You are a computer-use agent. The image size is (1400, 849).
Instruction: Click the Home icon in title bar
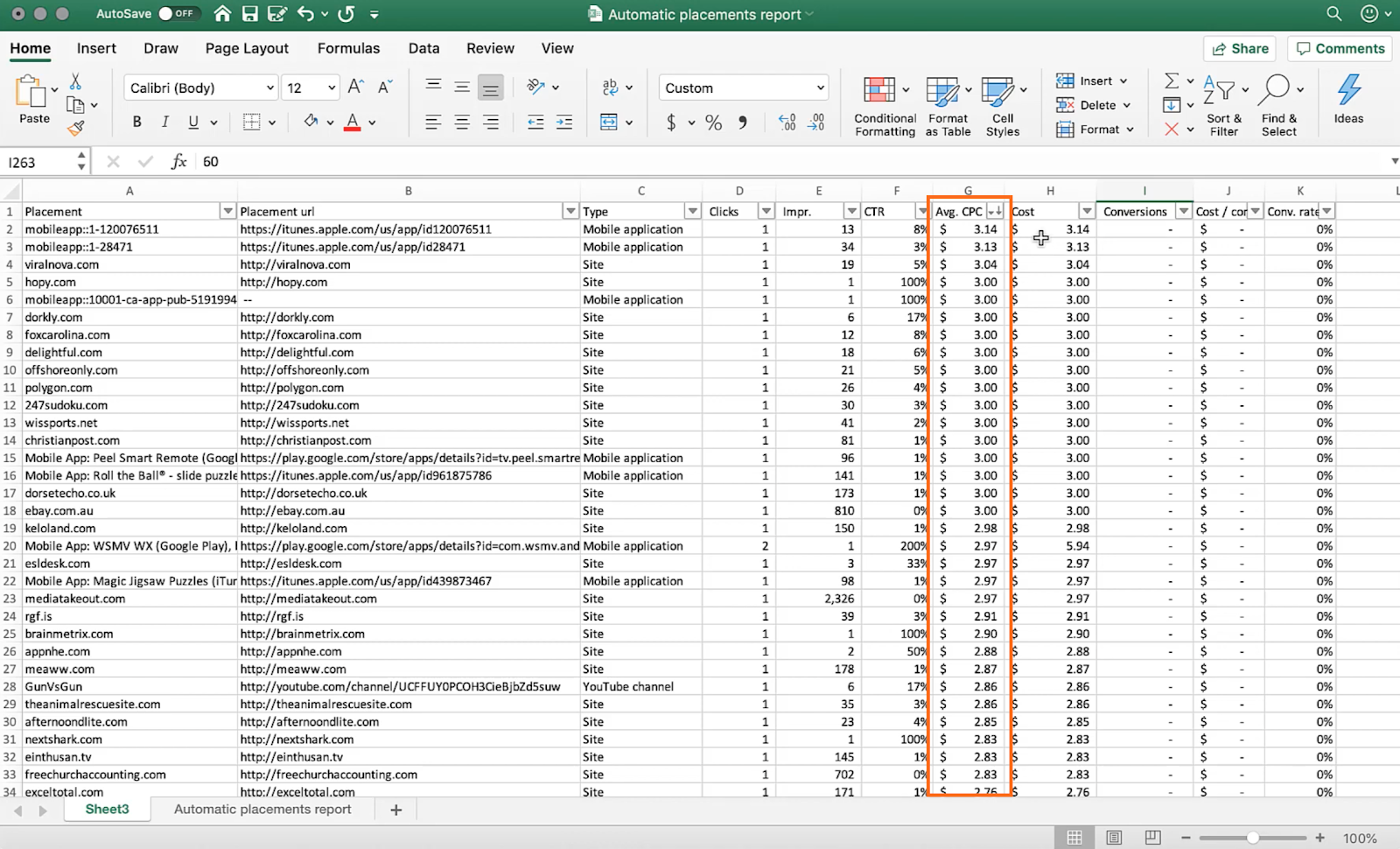point(222,14)
